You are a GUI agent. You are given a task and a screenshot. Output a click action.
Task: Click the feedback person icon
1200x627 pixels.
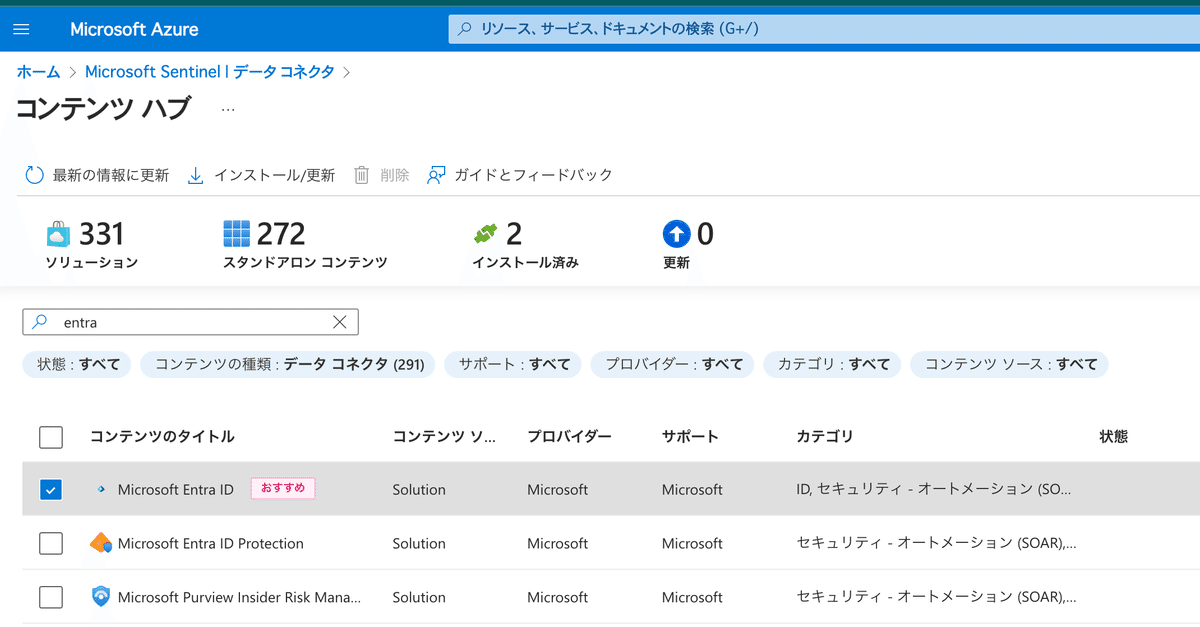click(436, 175)
